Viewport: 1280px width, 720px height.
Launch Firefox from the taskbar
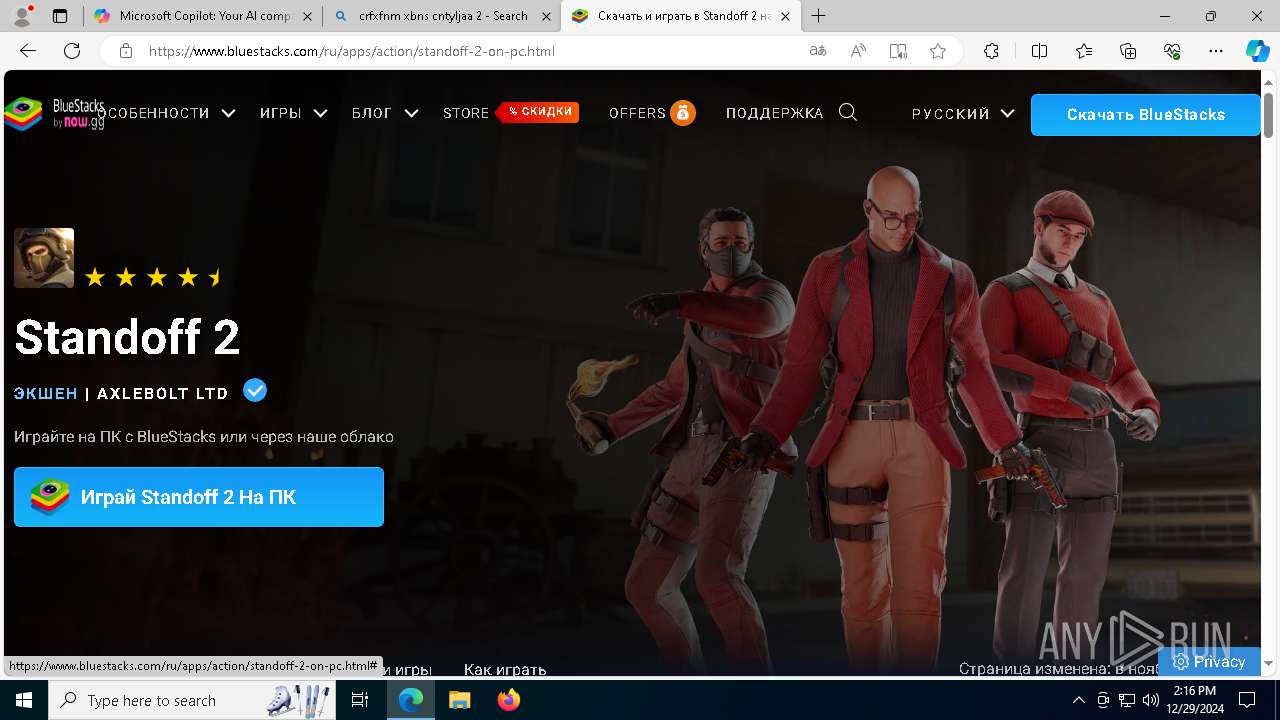click(509, 700)
